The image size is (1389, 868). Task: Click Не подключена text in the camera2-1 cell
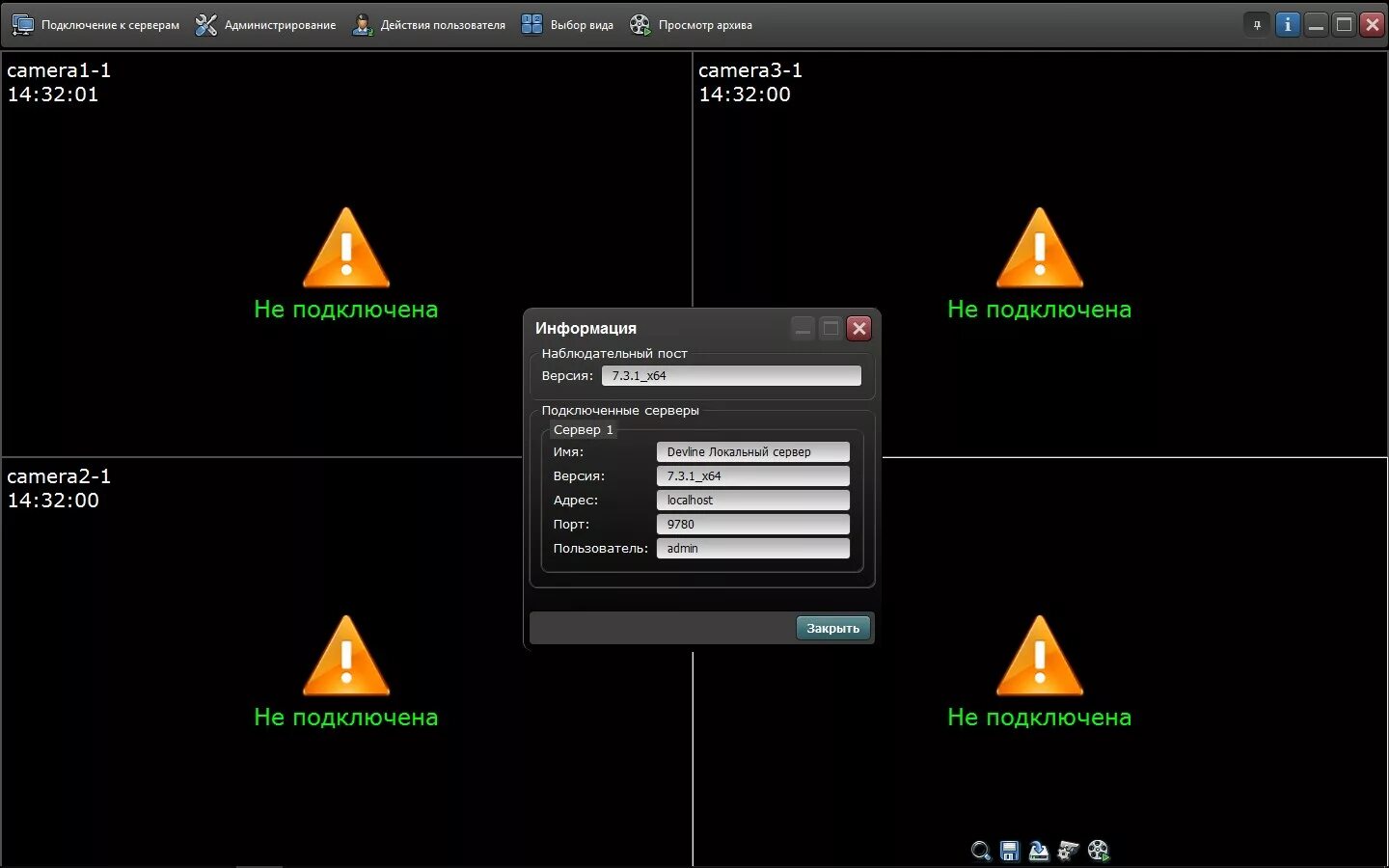click(x=346, y=718)
